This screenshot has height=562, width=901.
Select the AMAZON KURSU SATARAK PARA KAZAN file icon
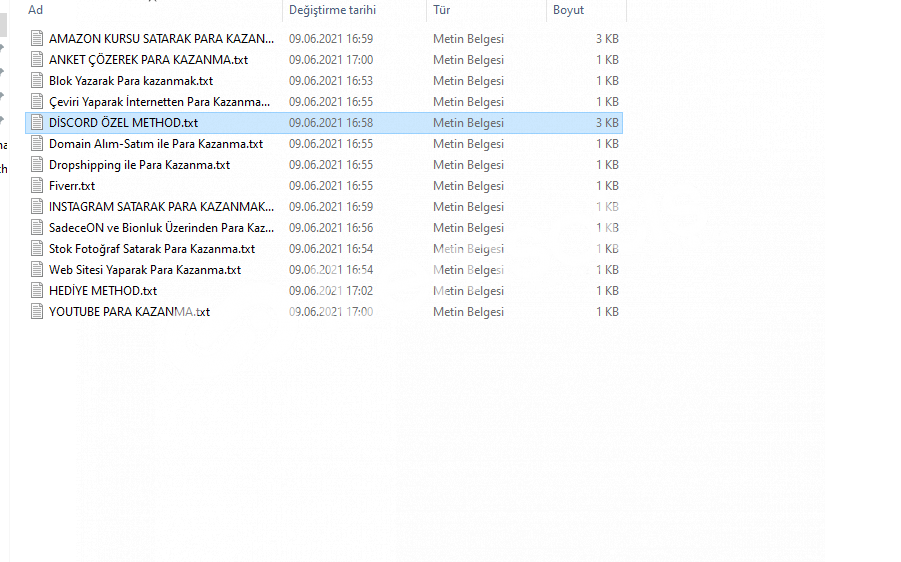pos(37,39)
